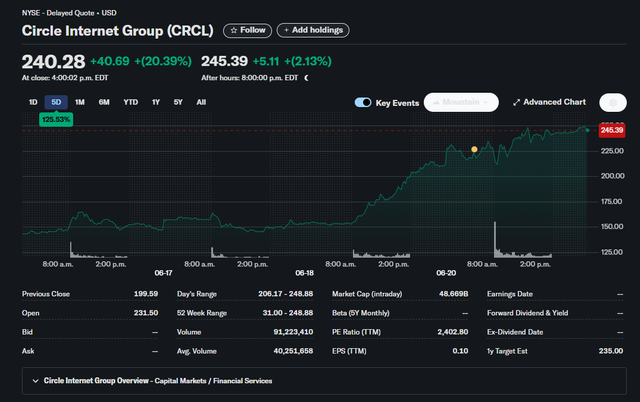640x402 pixels.
Task: Click Forward Dividend & Yield label
Action: 527,313
